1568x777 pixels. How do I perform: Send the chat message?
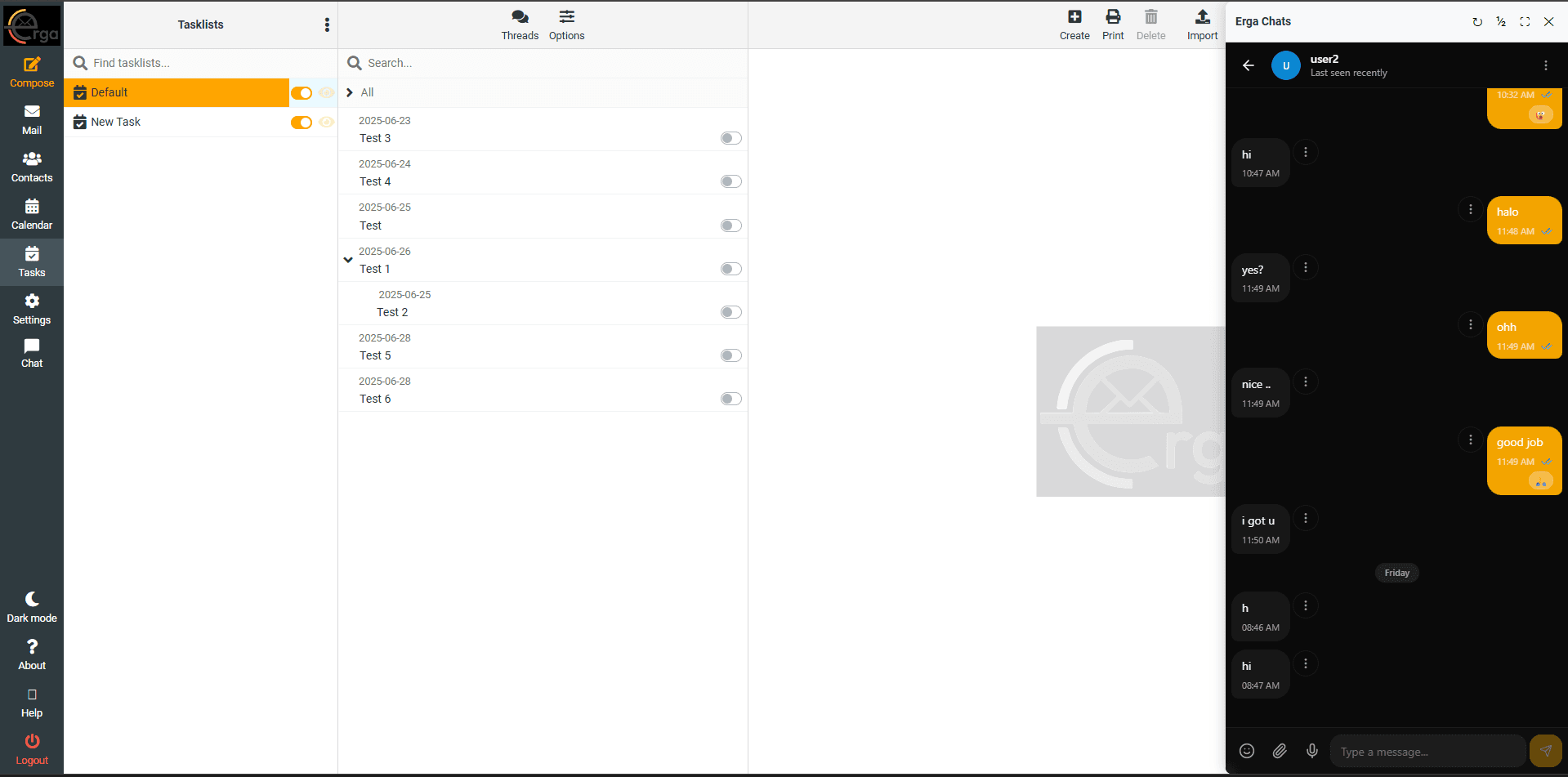point(1546,751)
